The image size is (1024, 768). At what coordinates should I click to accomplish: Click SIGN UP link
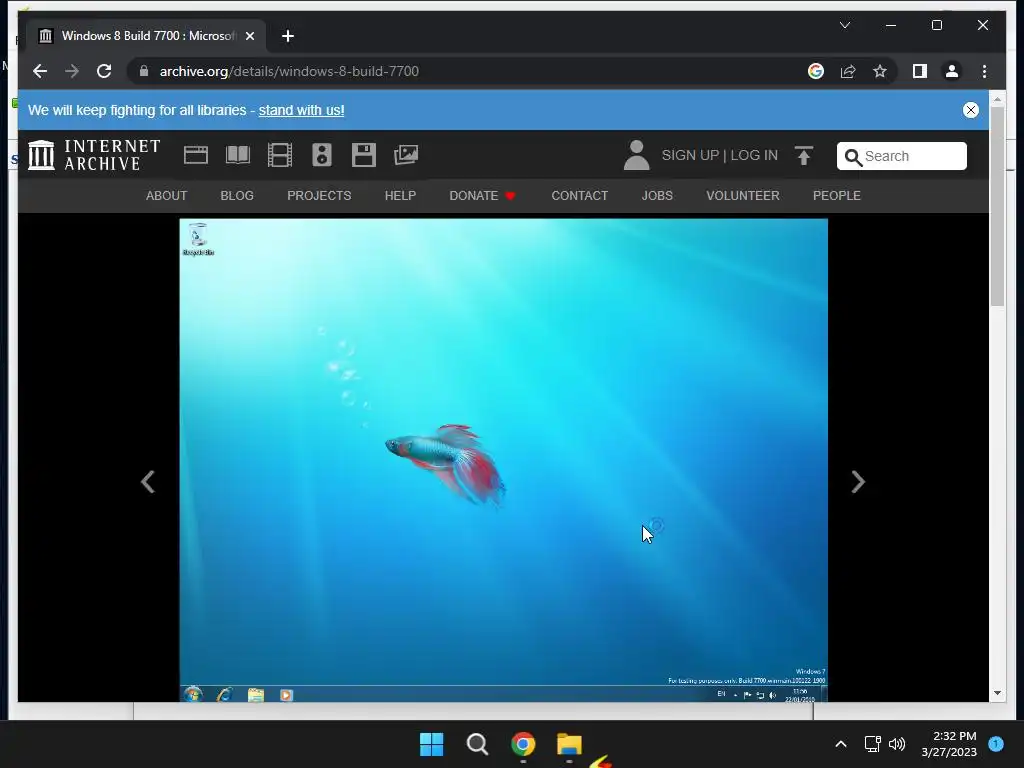[x=690, y=155]
